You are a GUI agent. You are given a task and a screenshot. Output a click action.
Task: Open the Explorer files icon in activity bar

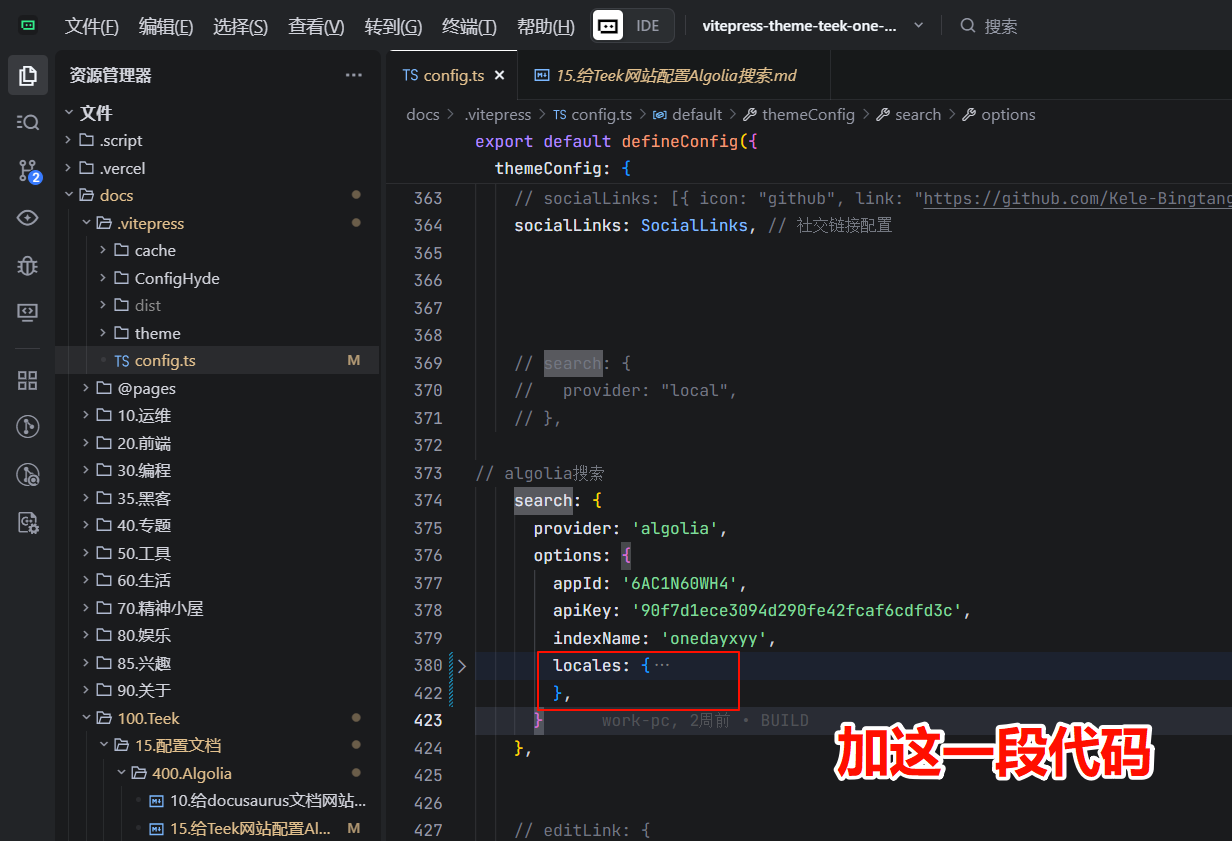pyautogui.click(x=28, y=75)
